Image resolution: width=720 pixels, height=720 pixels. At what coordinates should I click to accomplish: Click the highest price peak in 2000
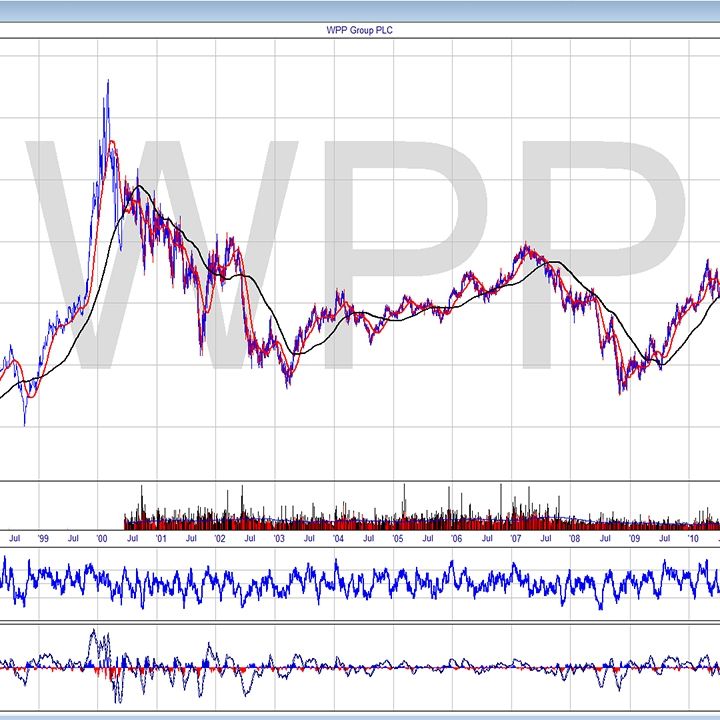point(107,82)
